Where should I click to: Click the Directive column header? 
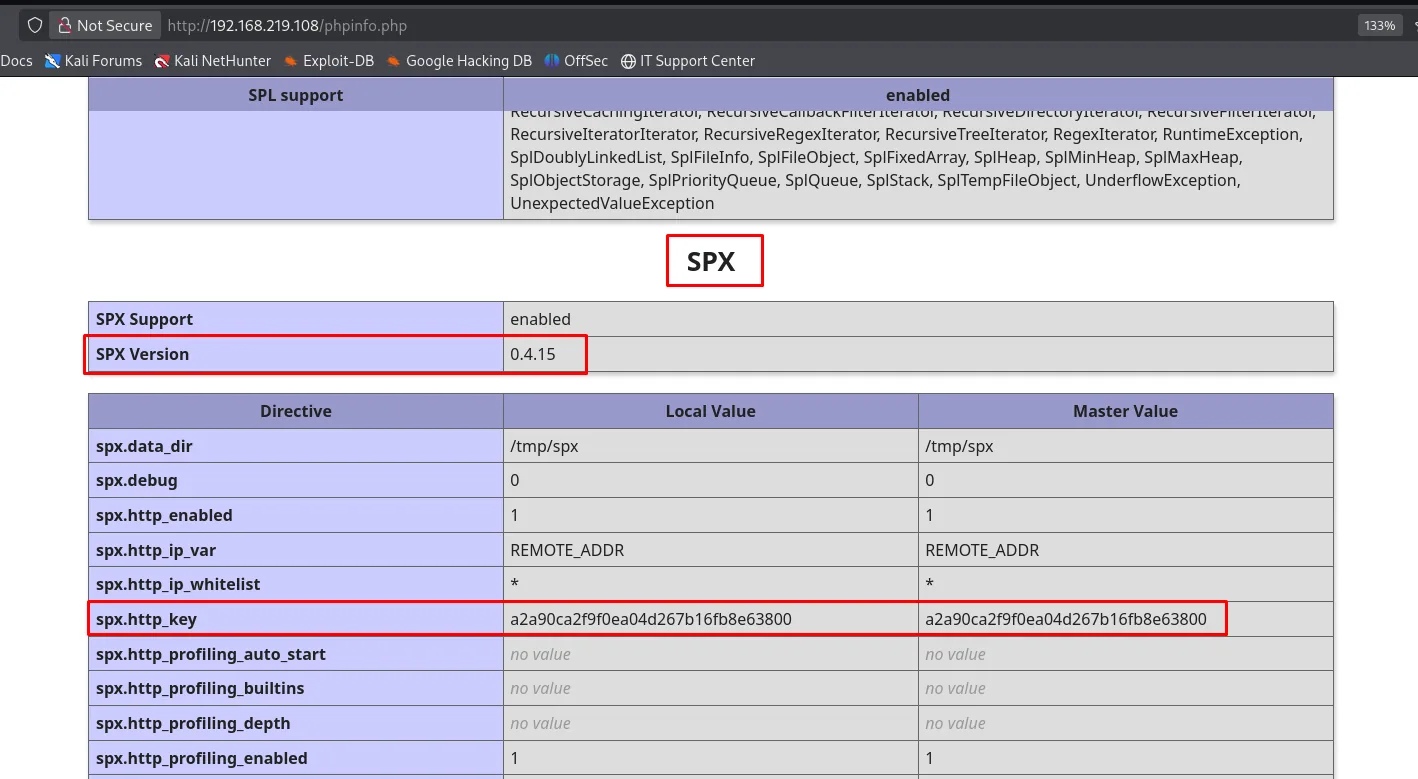tap(296, 411)
